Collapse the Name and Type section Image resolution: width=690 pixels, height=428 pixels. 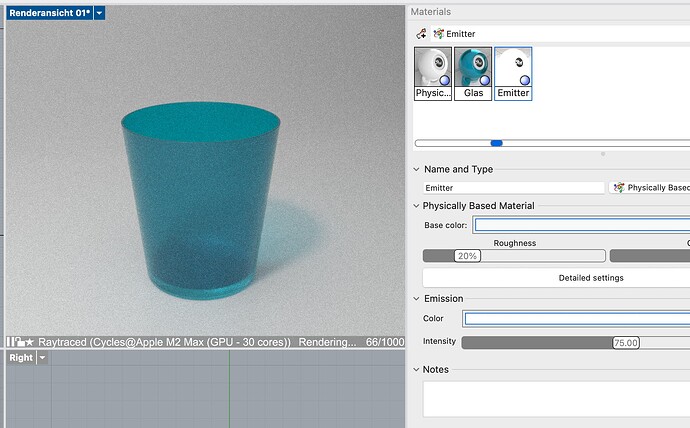click(415, 170)
